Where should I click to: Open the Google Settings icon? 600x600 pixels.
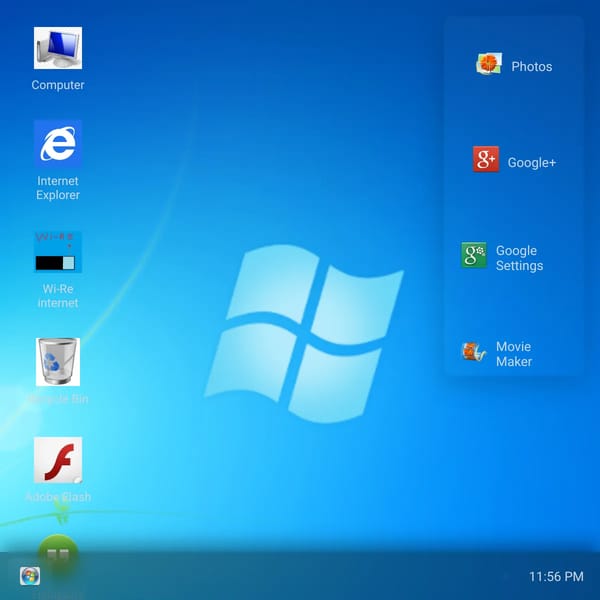pos(474,255)
